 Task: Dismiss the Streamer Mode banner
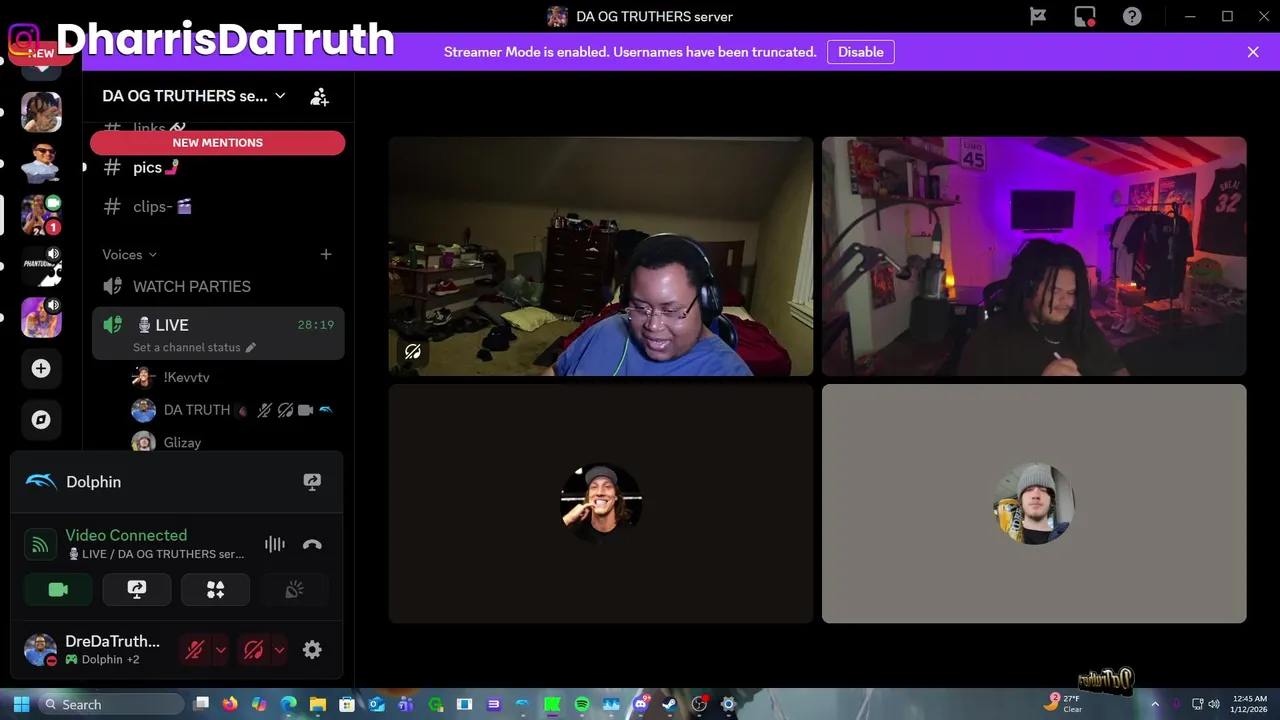1253,52
